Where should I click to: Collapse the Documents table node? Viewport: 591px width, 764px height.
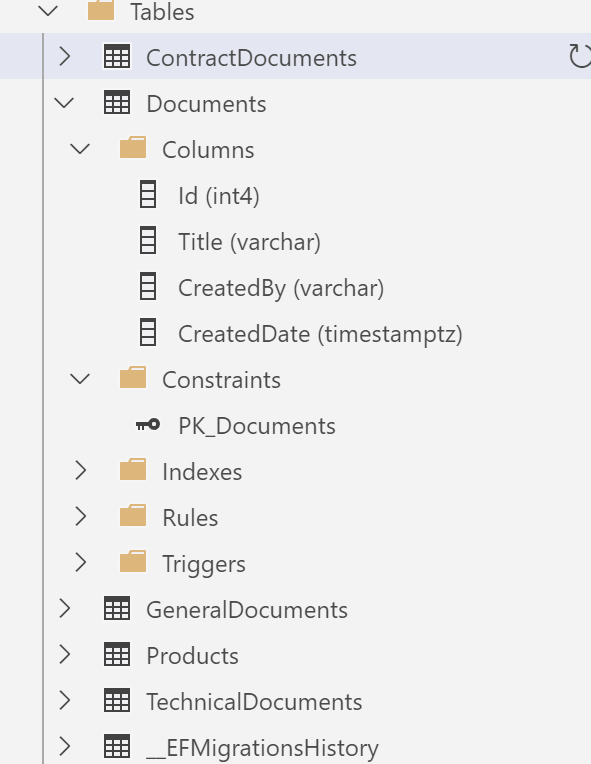point(64,103)
